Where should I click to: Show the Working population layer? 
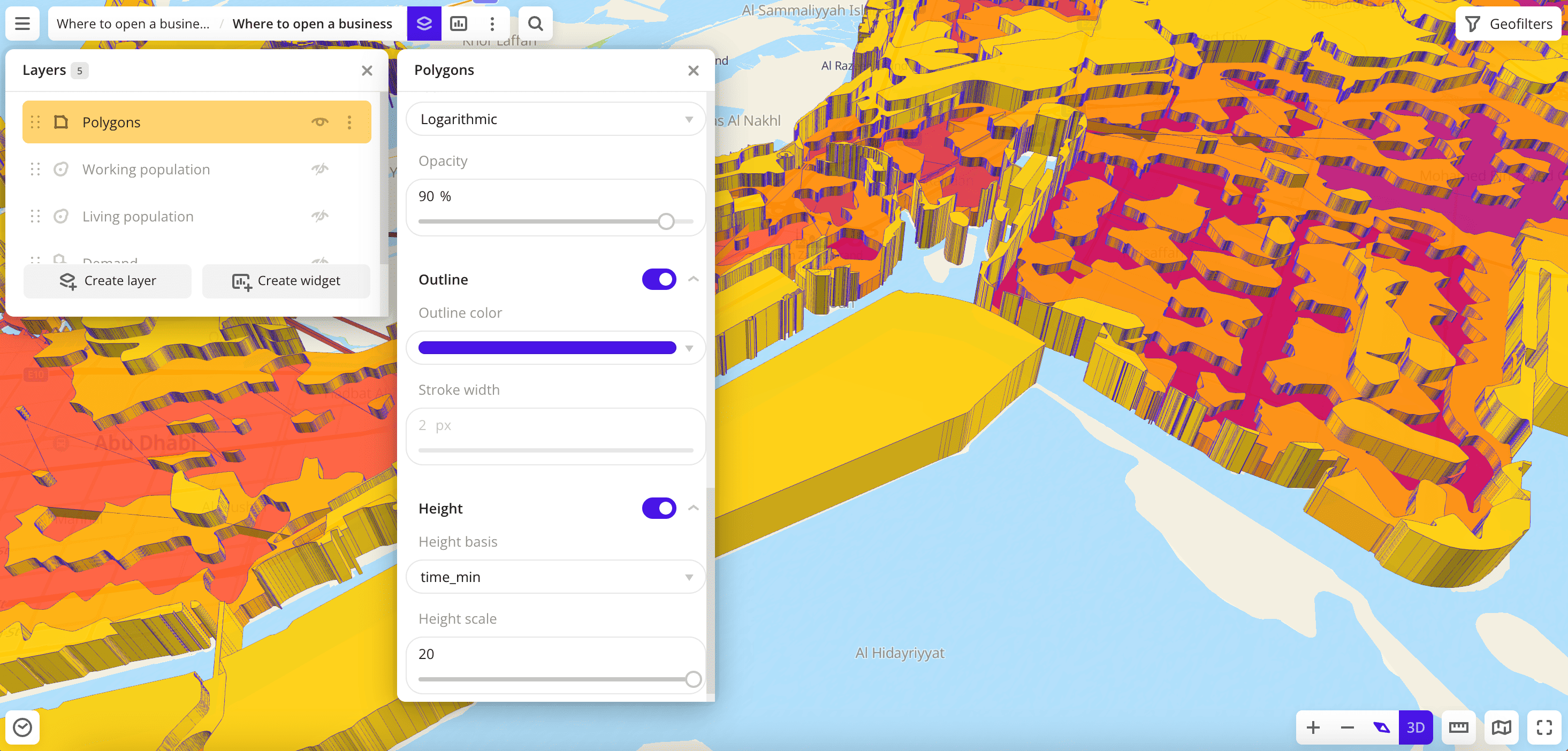pyautogui.click(x=320, y=169)
